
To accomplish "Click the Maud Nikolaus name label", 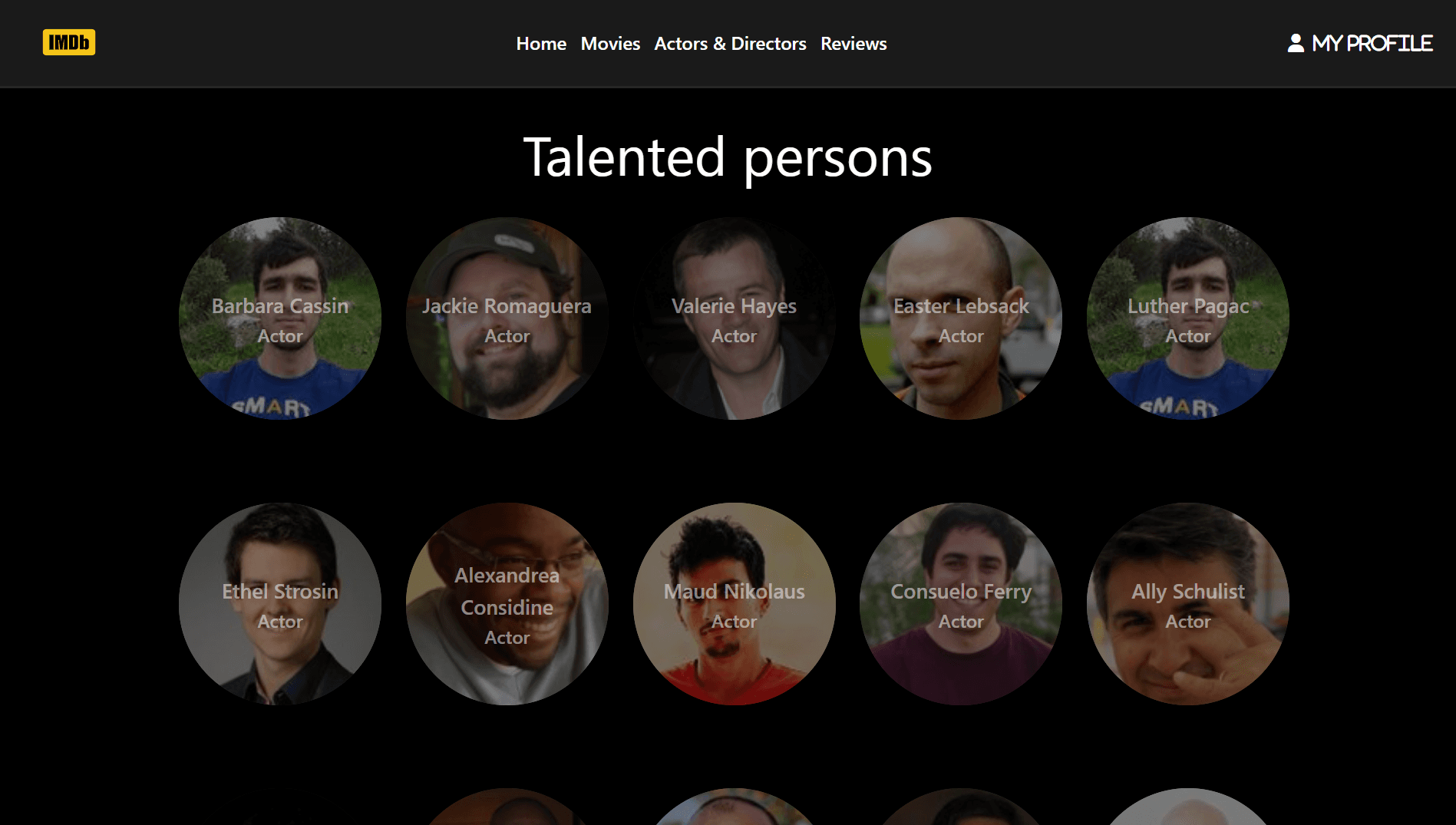I will tap(735, 592).
